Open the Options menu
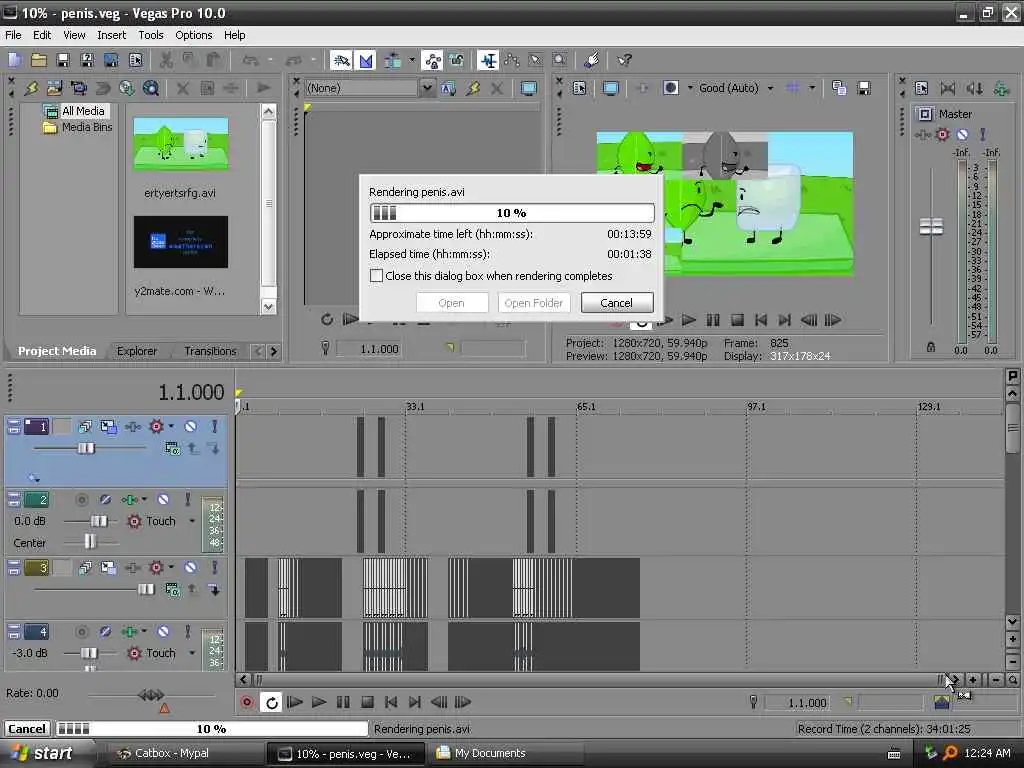1024x768 pixels. click(194, 35)
